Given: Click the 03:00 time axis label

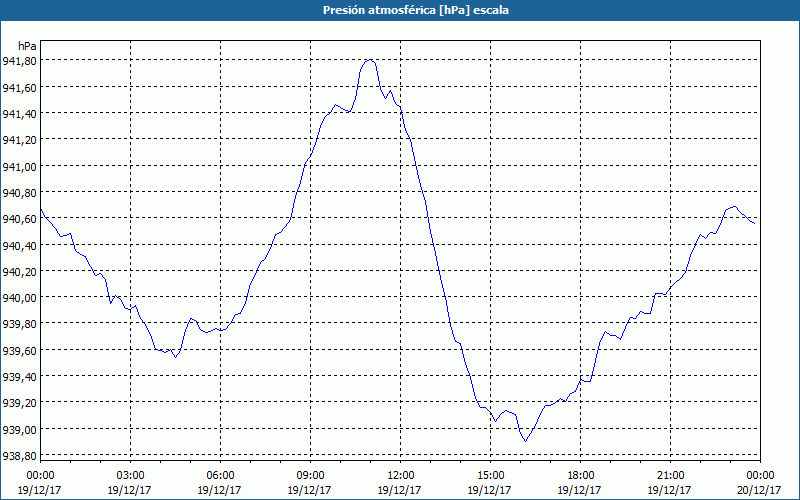Looking at the screenshot, I should tap(131, 476).
